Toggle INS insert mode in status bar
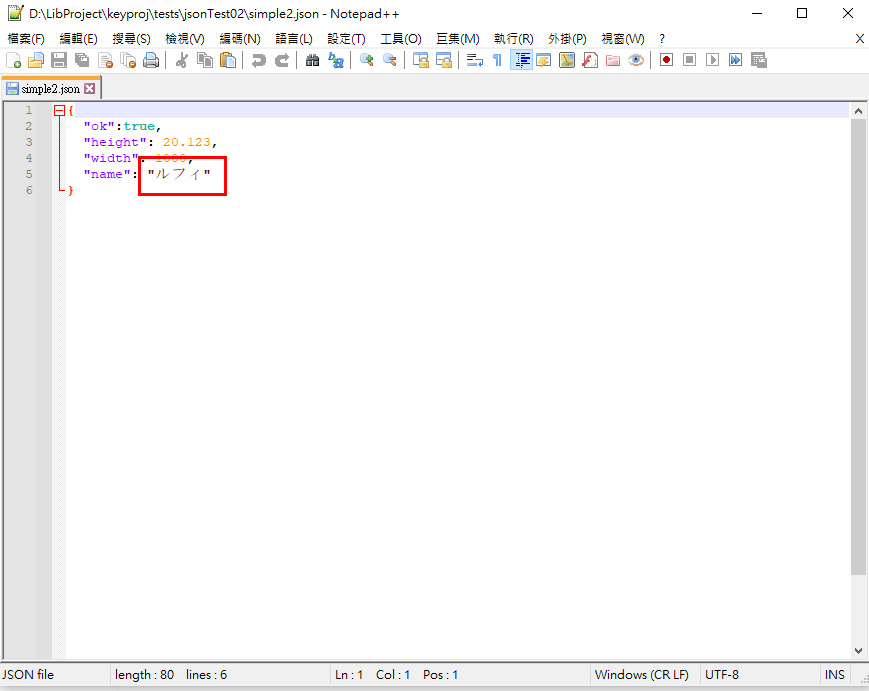 point(834,674)
